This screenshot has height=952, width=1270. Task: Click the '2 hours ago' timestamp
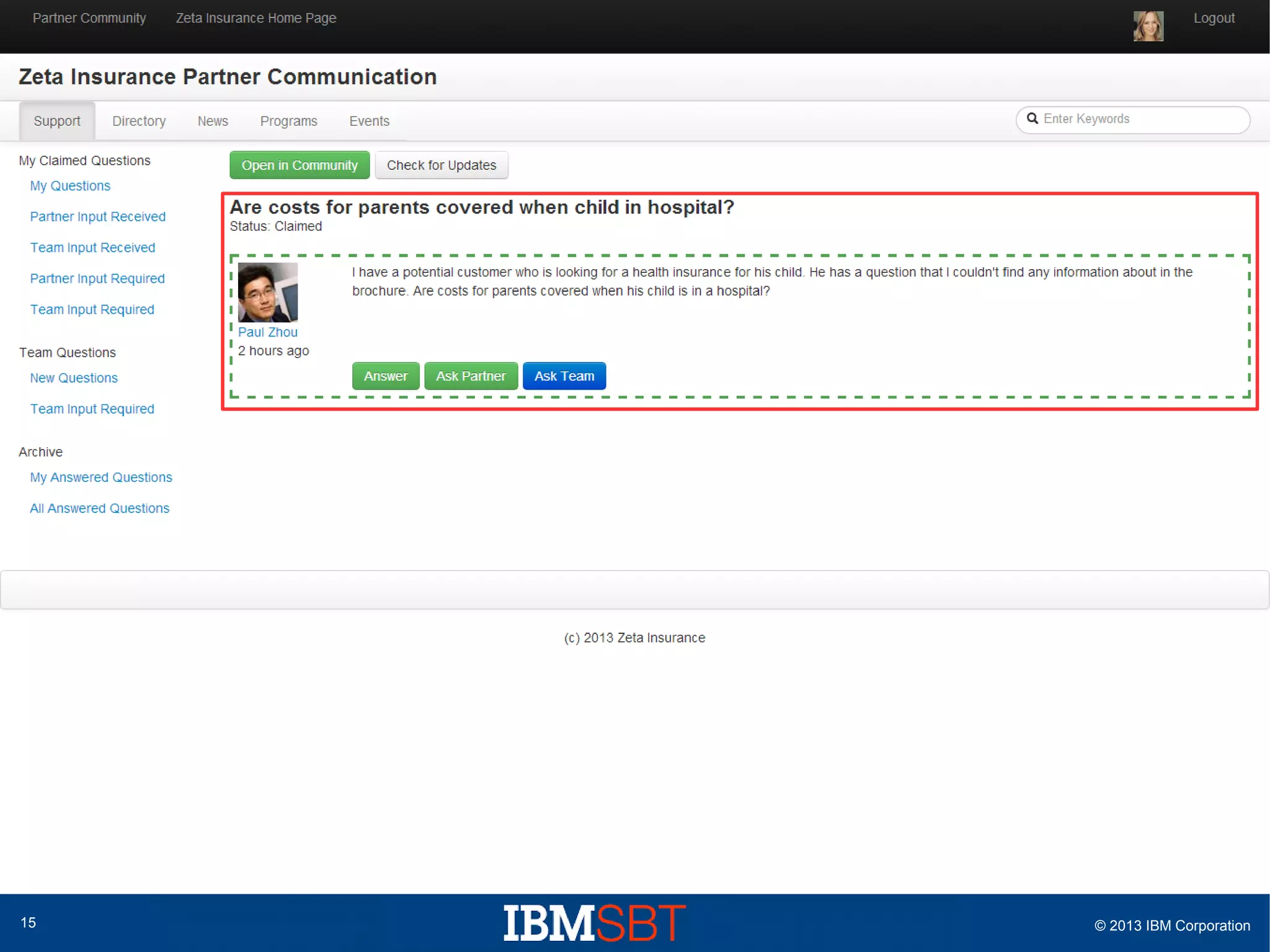(273, 350)
